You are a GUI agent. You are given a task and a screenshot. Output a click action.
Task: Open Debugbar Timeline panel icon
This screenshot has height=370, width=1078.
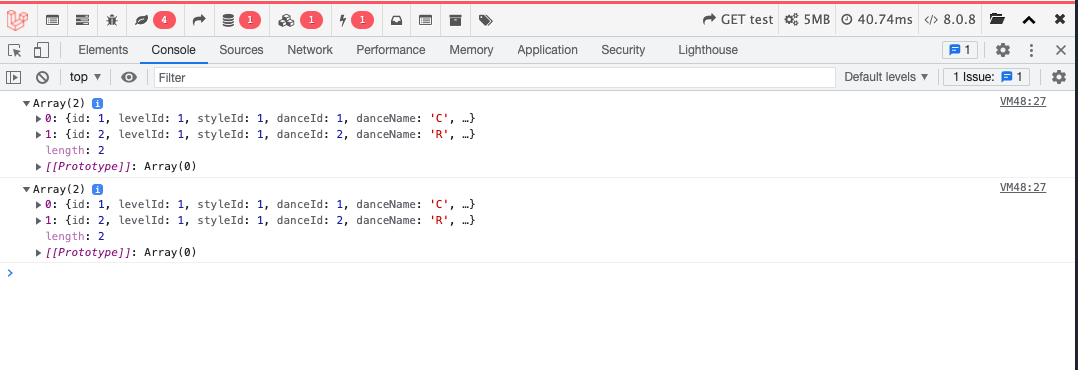[82, 20]
